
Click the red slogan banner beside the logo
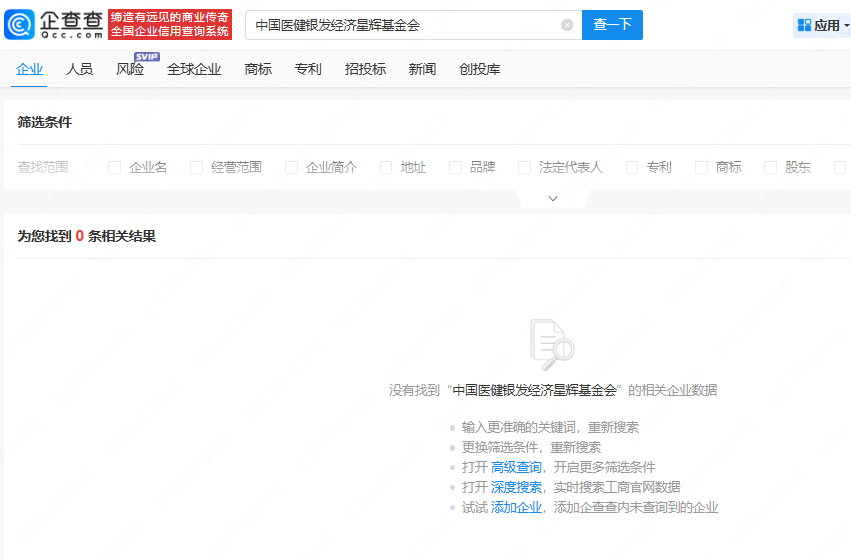click(170, 25)
